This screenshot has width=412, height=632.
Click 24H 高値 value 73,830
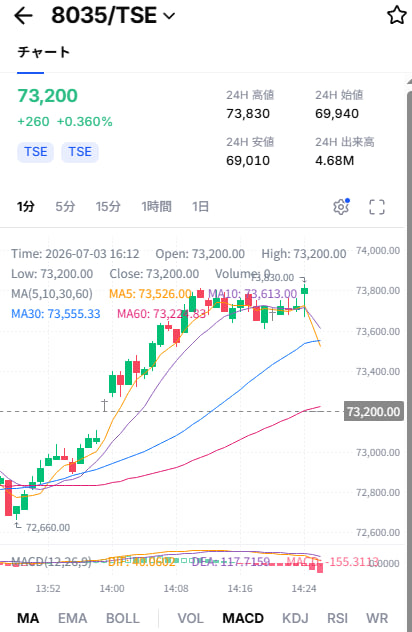(x=248, y=114)
